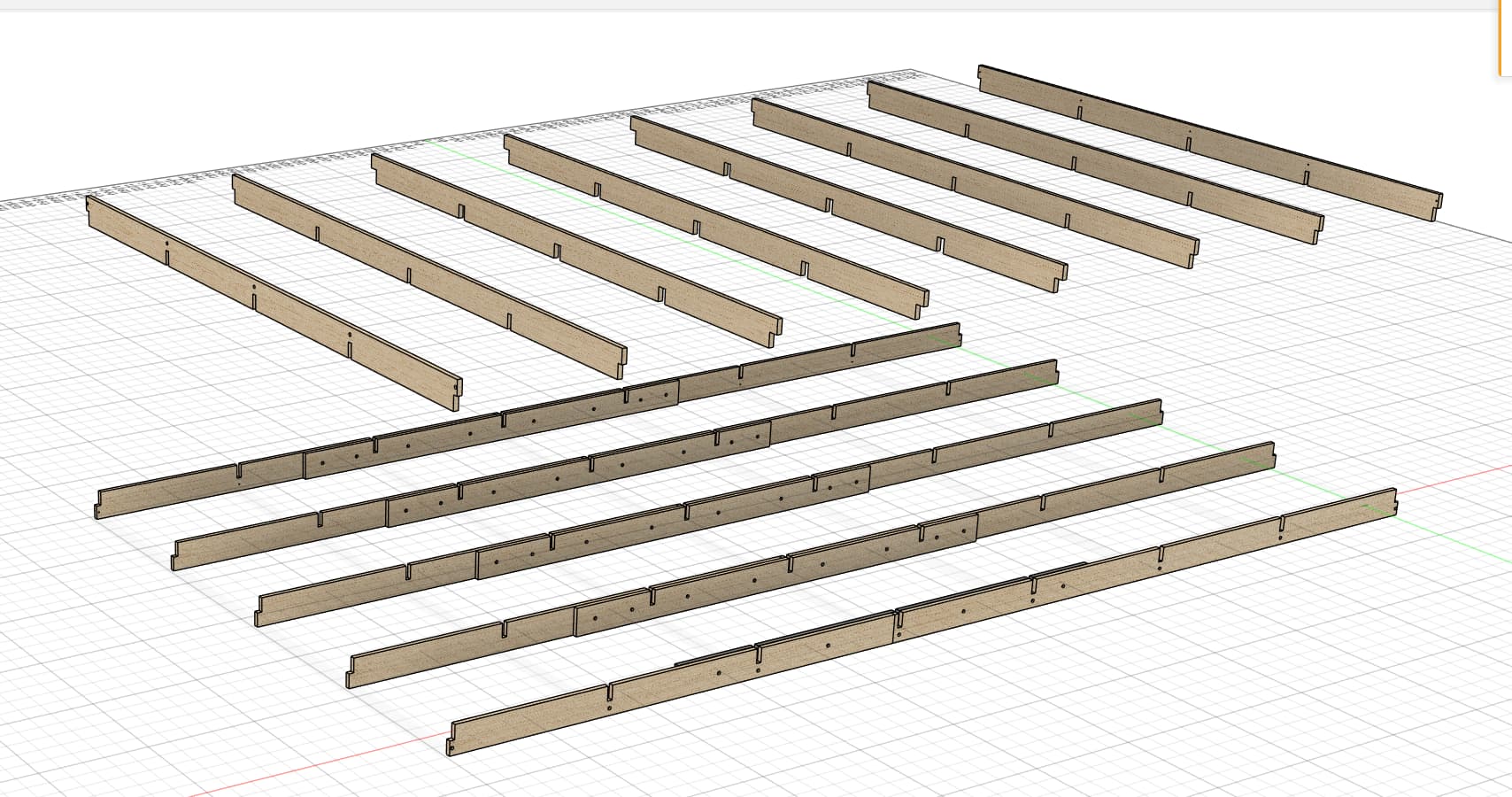Select the second long board from the front

click(x=811, y=564)
